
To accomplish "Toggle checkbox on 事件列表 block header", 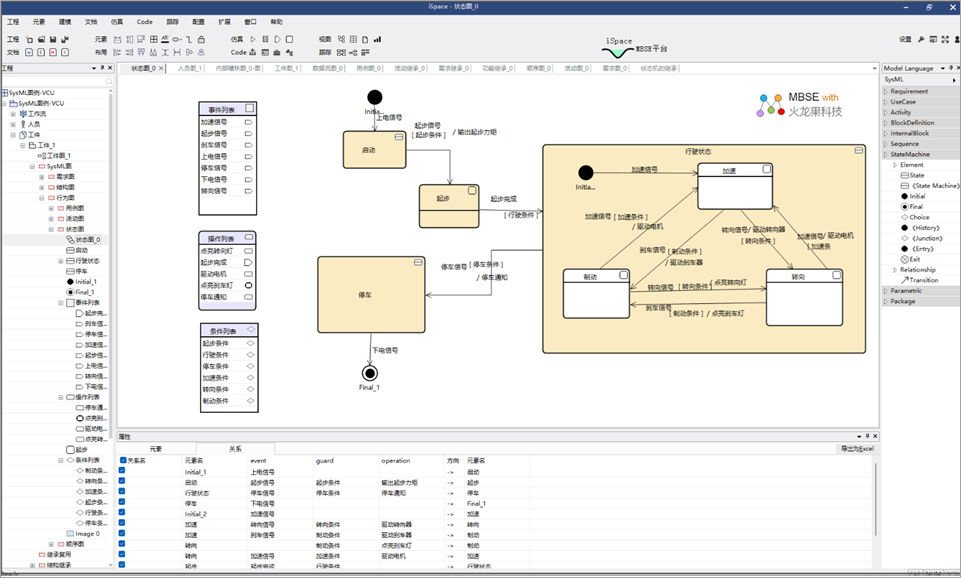I will click(249, 108).
